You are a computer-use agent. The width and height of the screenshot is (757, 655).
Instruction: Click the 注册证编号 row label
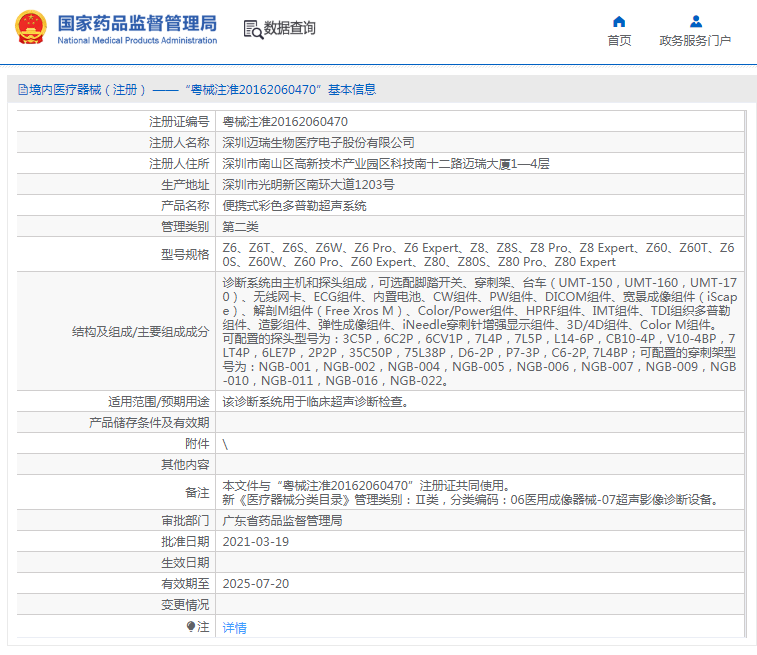(x=179, y=122)
